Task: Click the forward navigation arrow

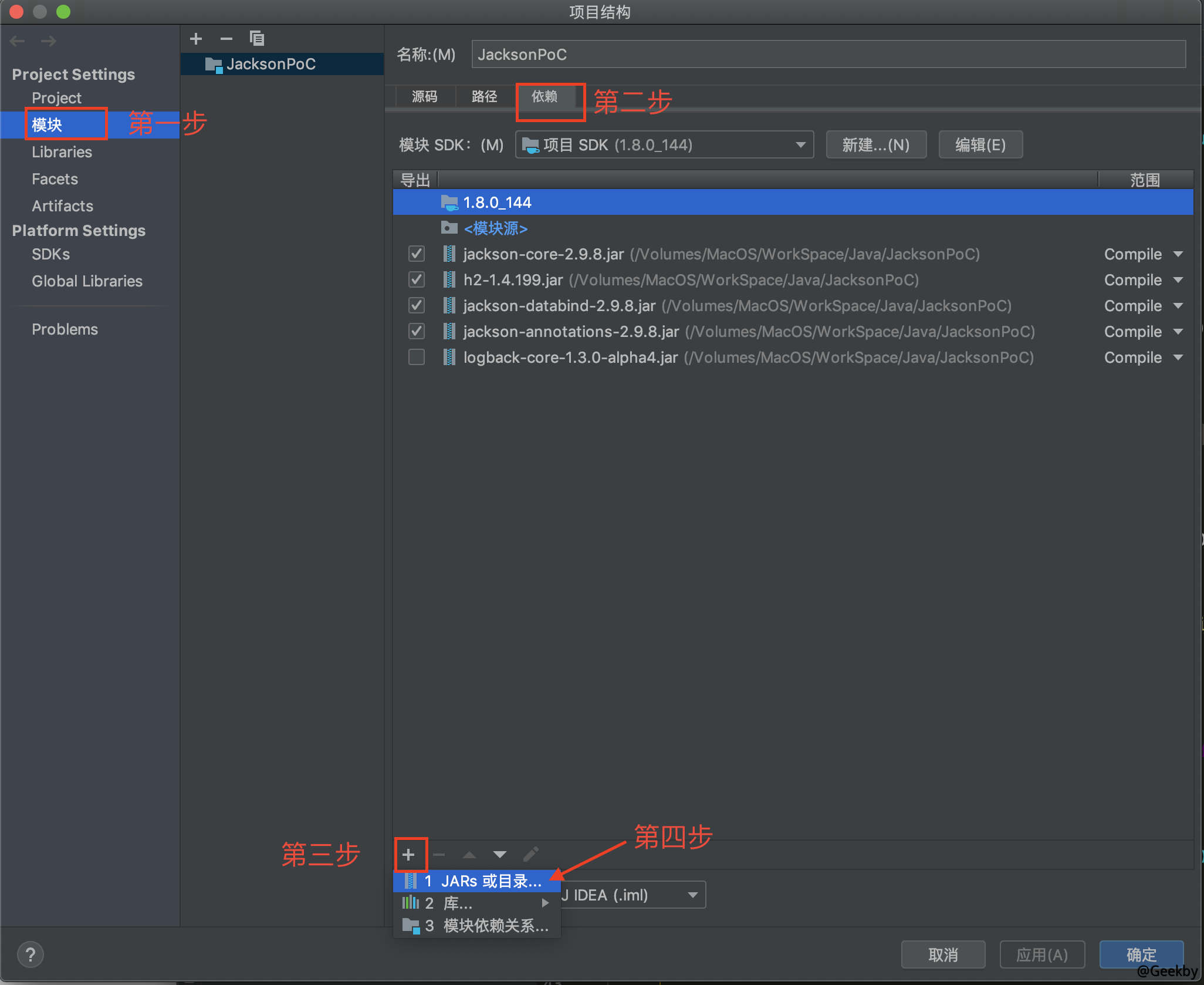Action: 49,41
